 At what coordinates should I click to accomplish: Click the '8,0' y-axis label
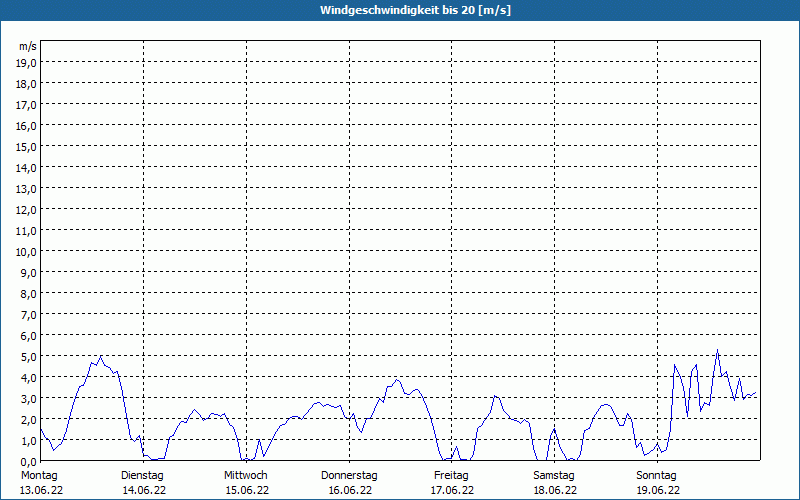[29, 294]
